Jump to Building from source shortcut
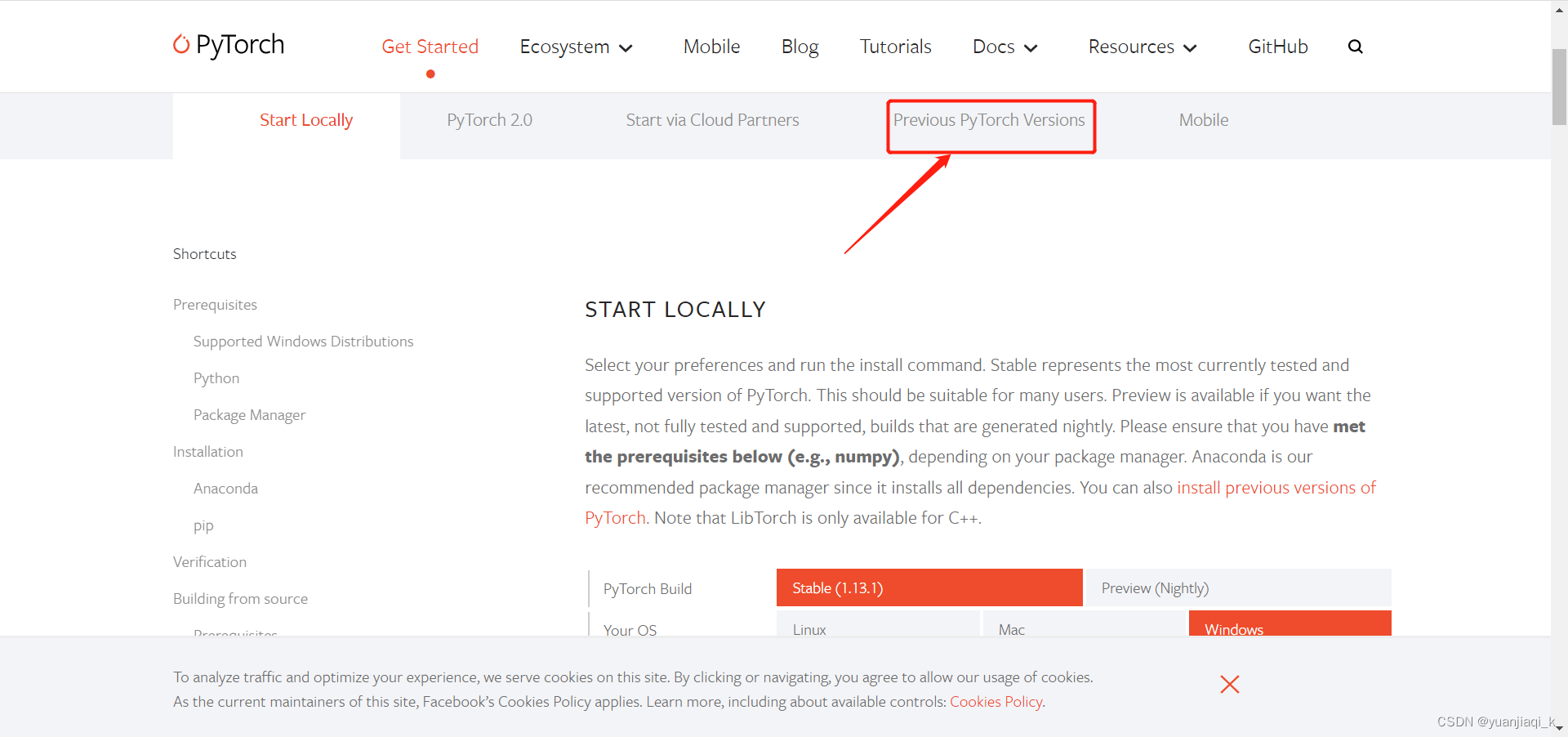This screenshot has width=1568, height=737. (x=240, y=599)
